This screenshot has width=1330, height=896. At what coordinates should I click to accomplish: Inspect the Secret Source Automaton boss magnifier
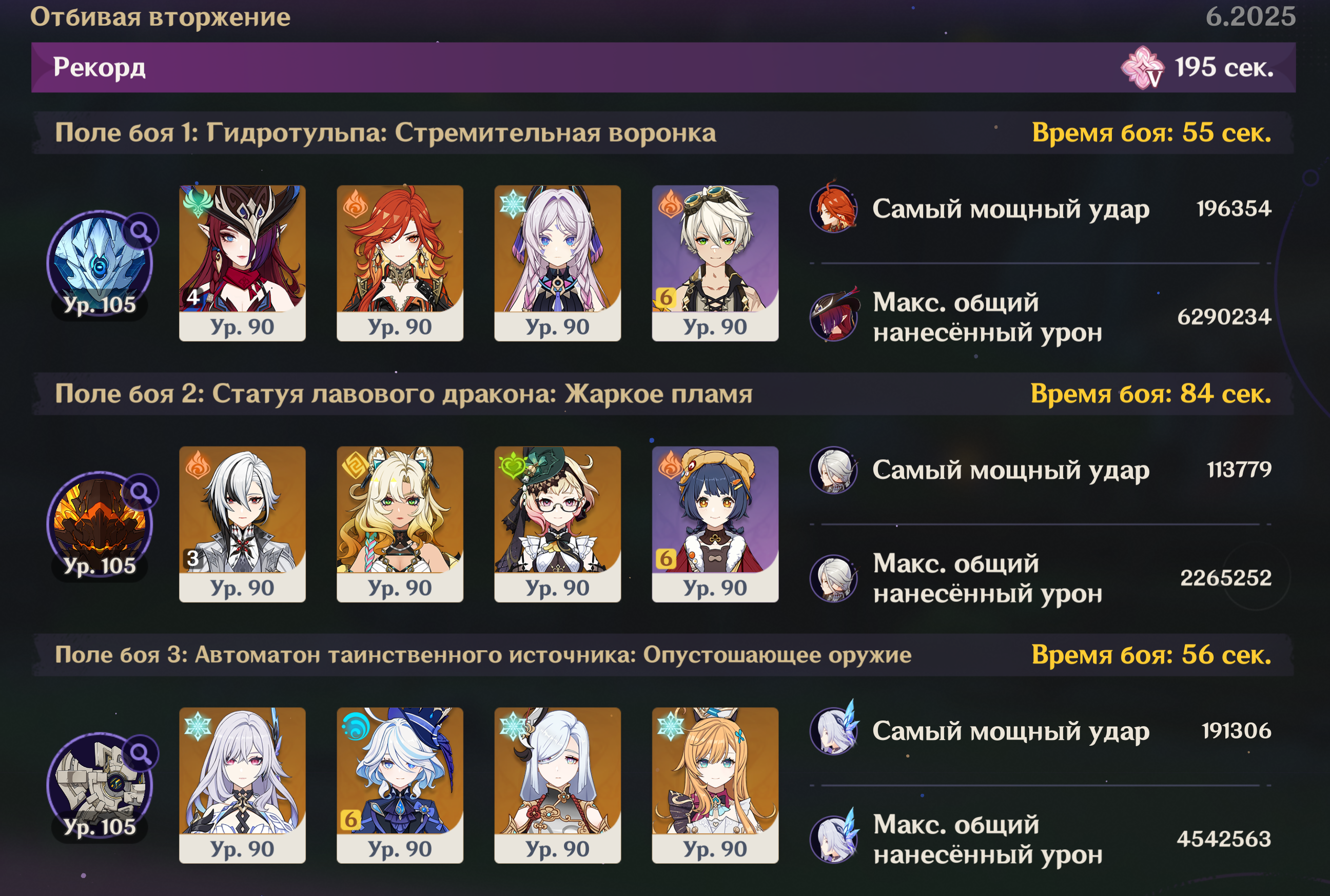pyautogui.click(x=141, y=753)
